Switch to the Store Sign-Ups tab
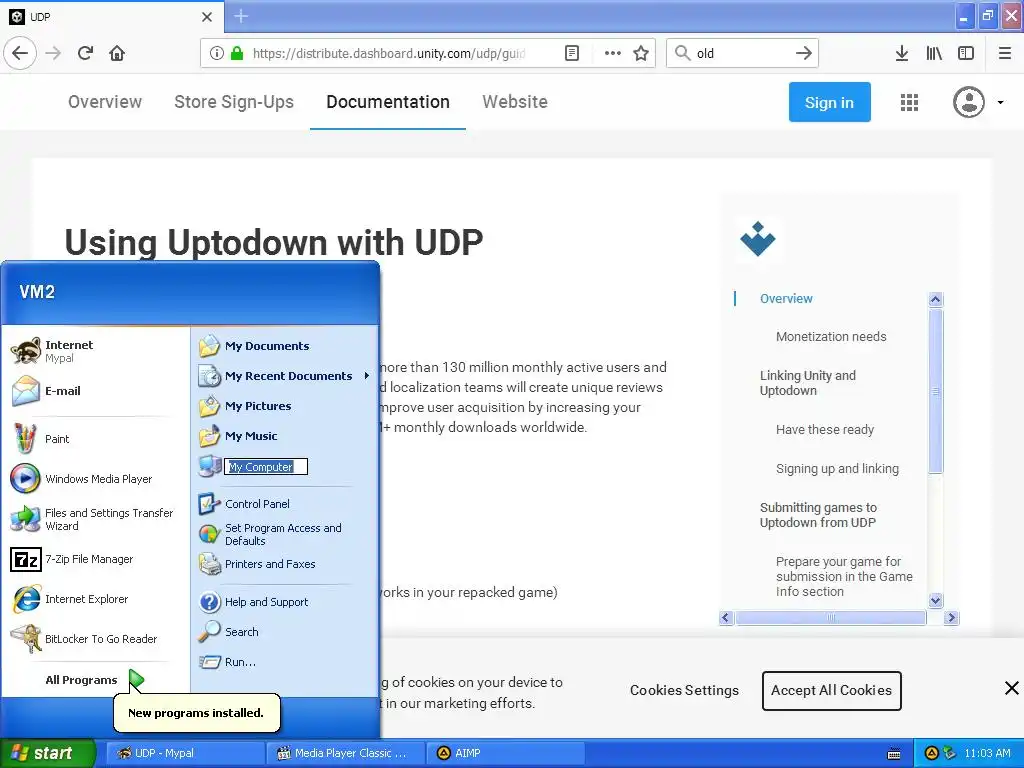 point(234,102)
